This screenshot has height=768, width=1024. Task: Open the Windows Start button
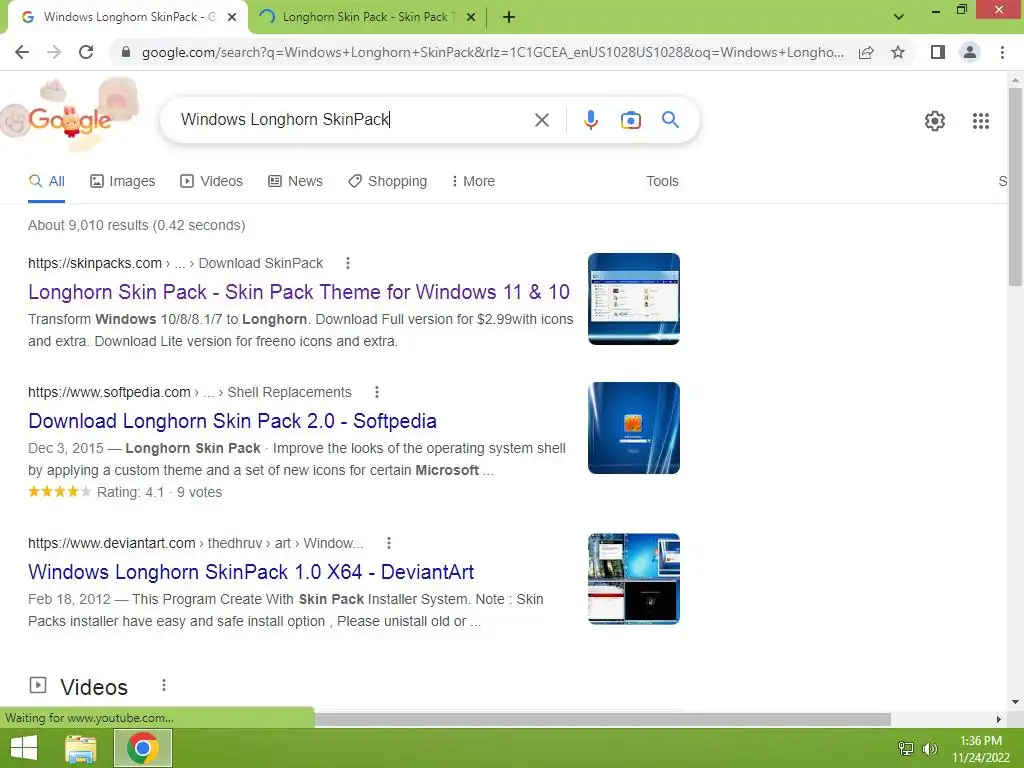(24, 748)
